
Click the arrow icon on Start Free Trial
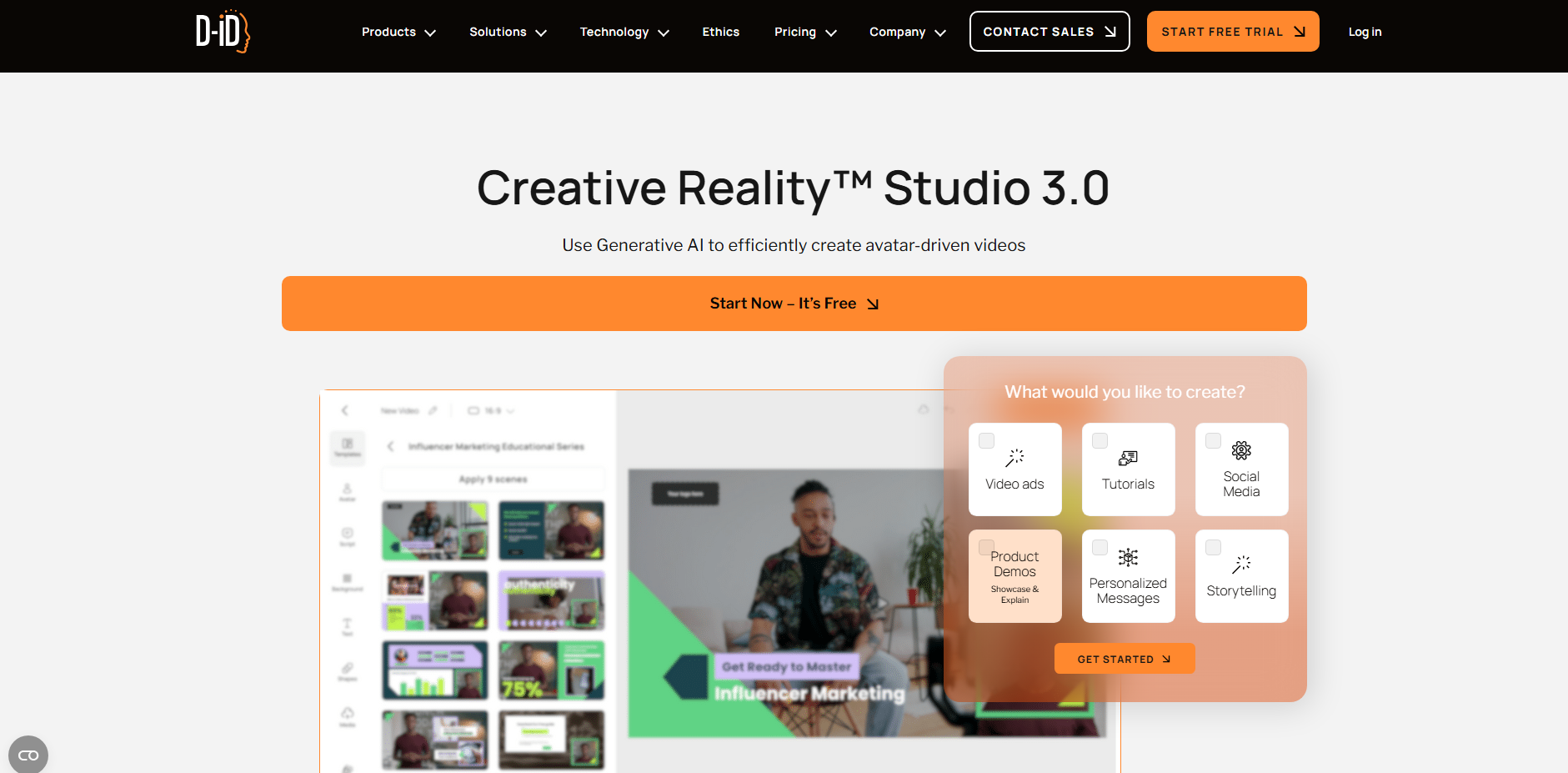coord(1299,32)
